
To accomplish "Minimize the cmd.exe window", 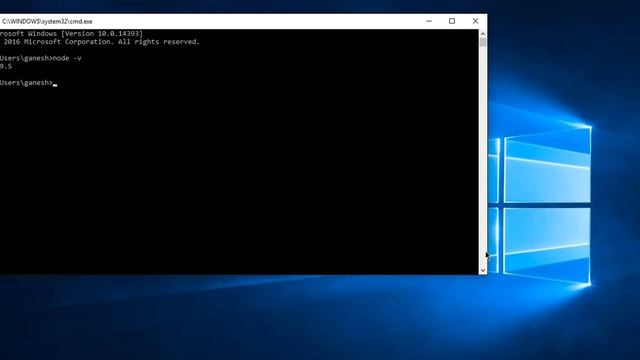I will click(429, 21).
